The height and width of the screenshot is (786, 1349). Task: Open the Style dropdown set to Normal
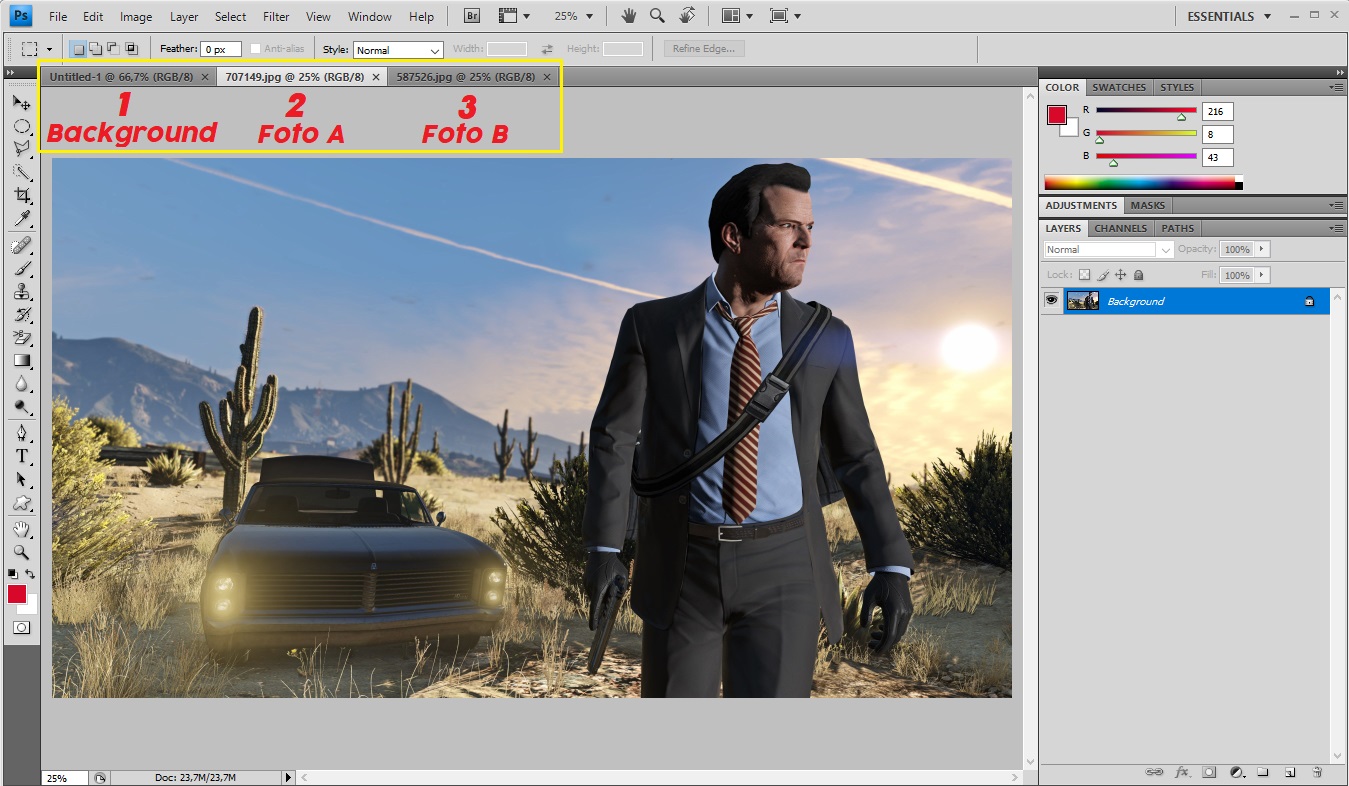click(398, 50)
